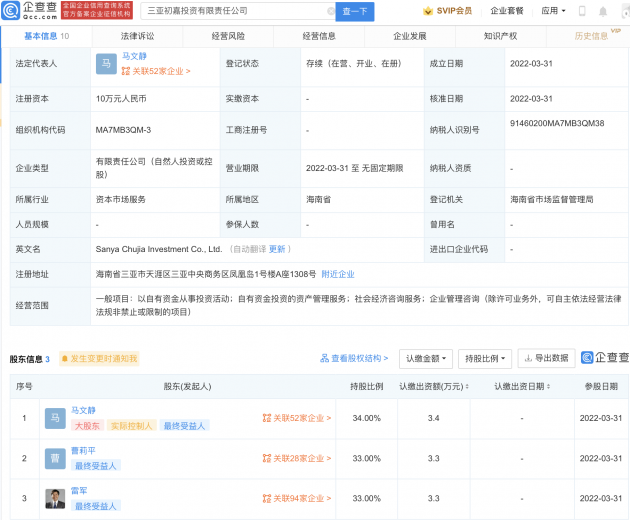The width and height of the screenshot is (630, 520).
Task: Click 最终受益人 tag under 雷军
Action: point(96,506)
